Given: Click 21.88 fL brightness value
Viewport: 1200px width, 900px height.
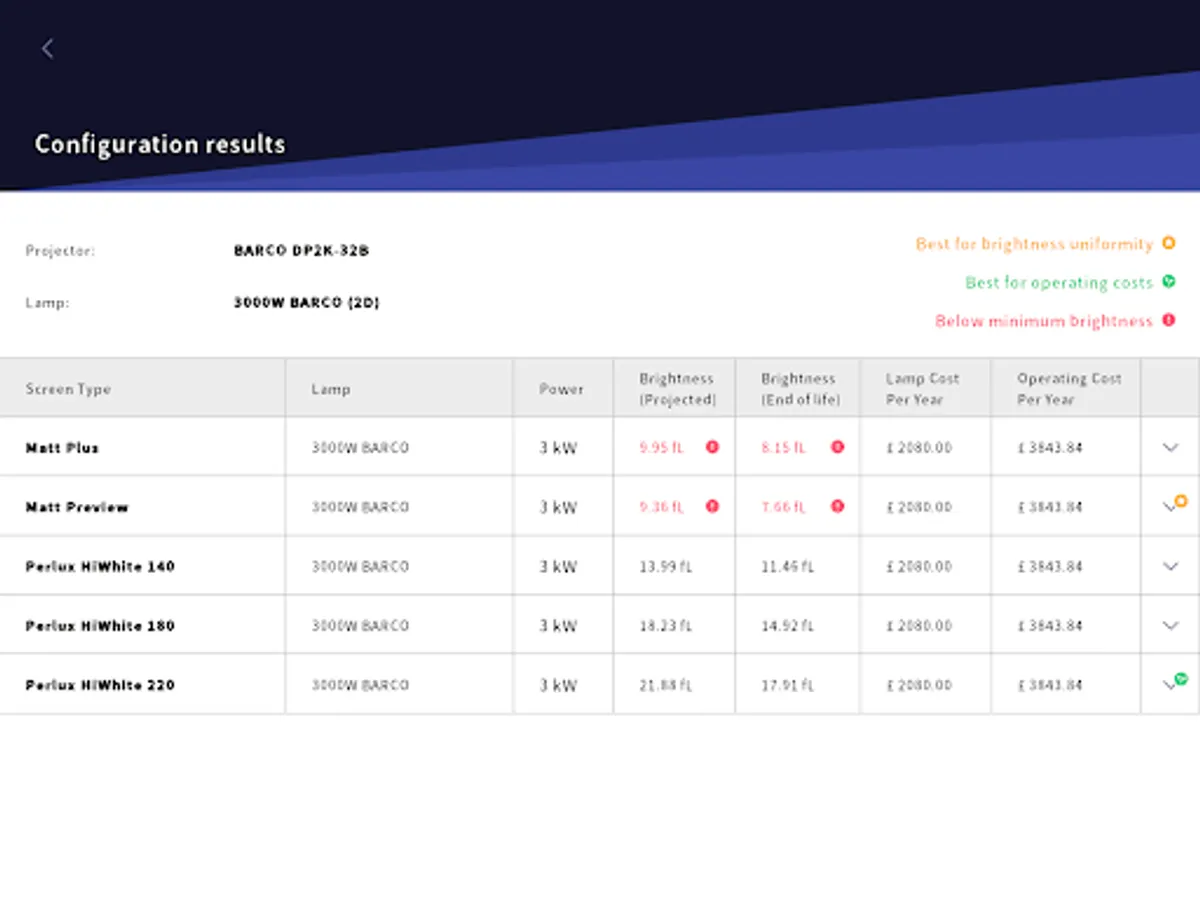Looking at the screenshot, I should [x=665, y=685].
